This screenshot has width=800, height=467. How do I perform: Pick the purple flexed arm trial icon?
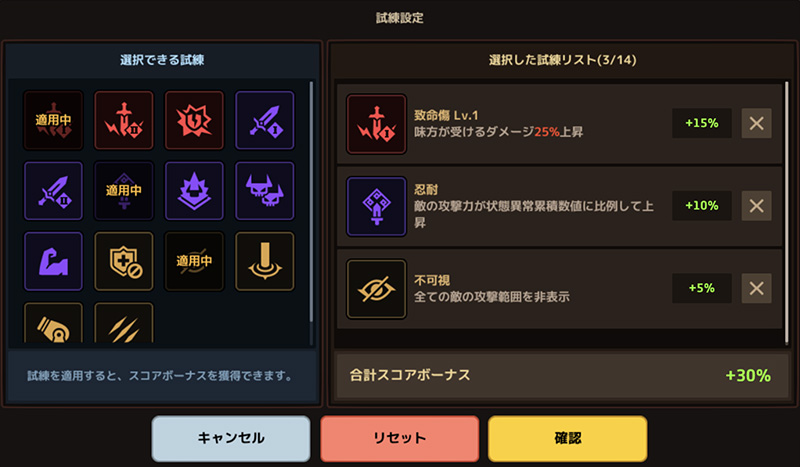(x=53, y=261)
